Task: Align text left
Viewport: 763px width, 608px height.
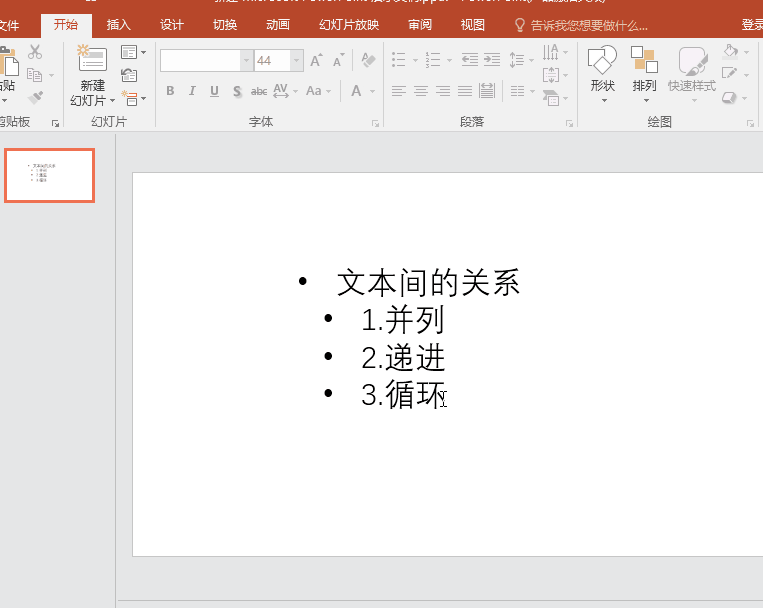Action: 399,91
